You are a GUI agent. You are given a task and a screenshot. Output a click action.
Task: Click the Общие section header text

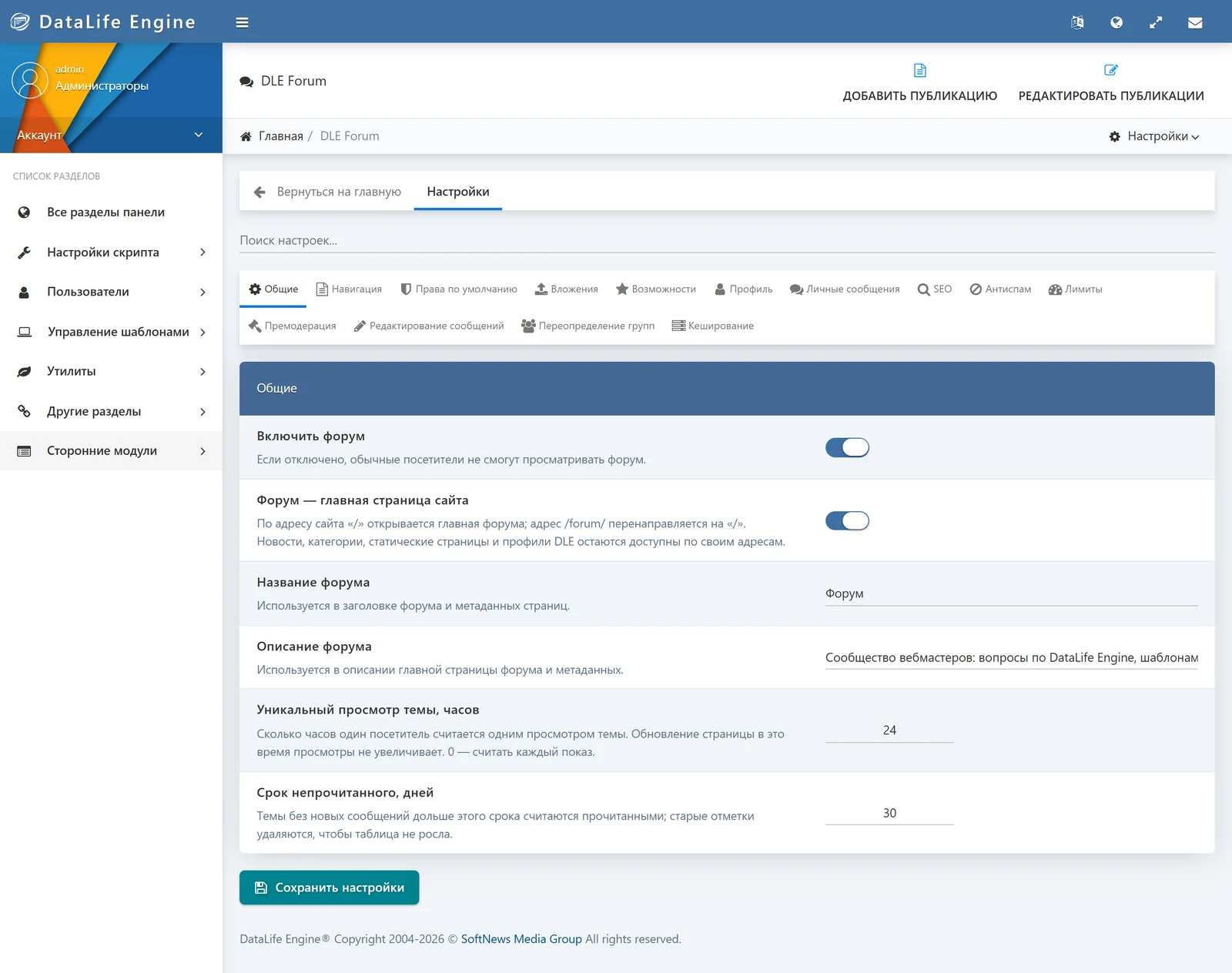click(x=276, y=388)
